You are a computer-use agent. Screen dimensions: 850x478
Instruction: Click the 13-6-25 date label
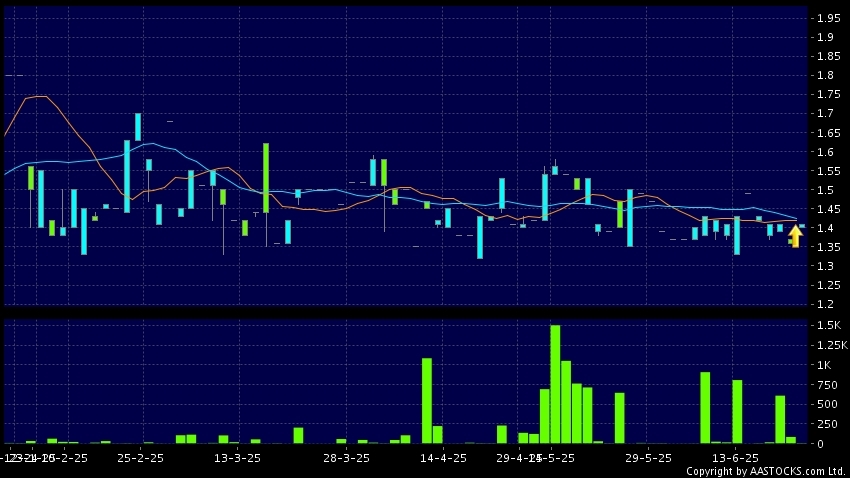(x=735, y=458)
